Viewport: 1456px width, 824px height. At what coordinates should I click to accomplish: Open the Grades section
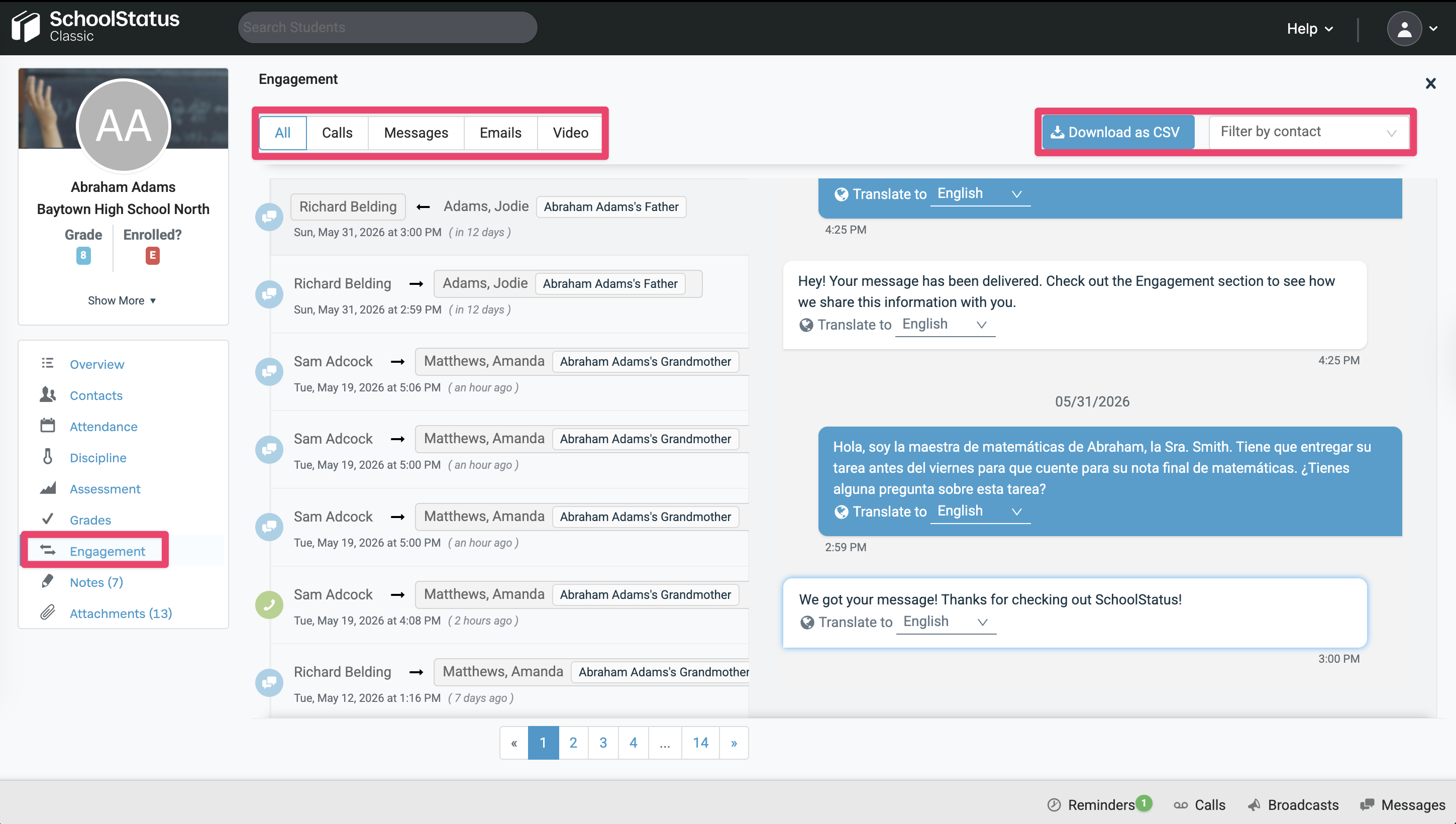click(90, 520)
